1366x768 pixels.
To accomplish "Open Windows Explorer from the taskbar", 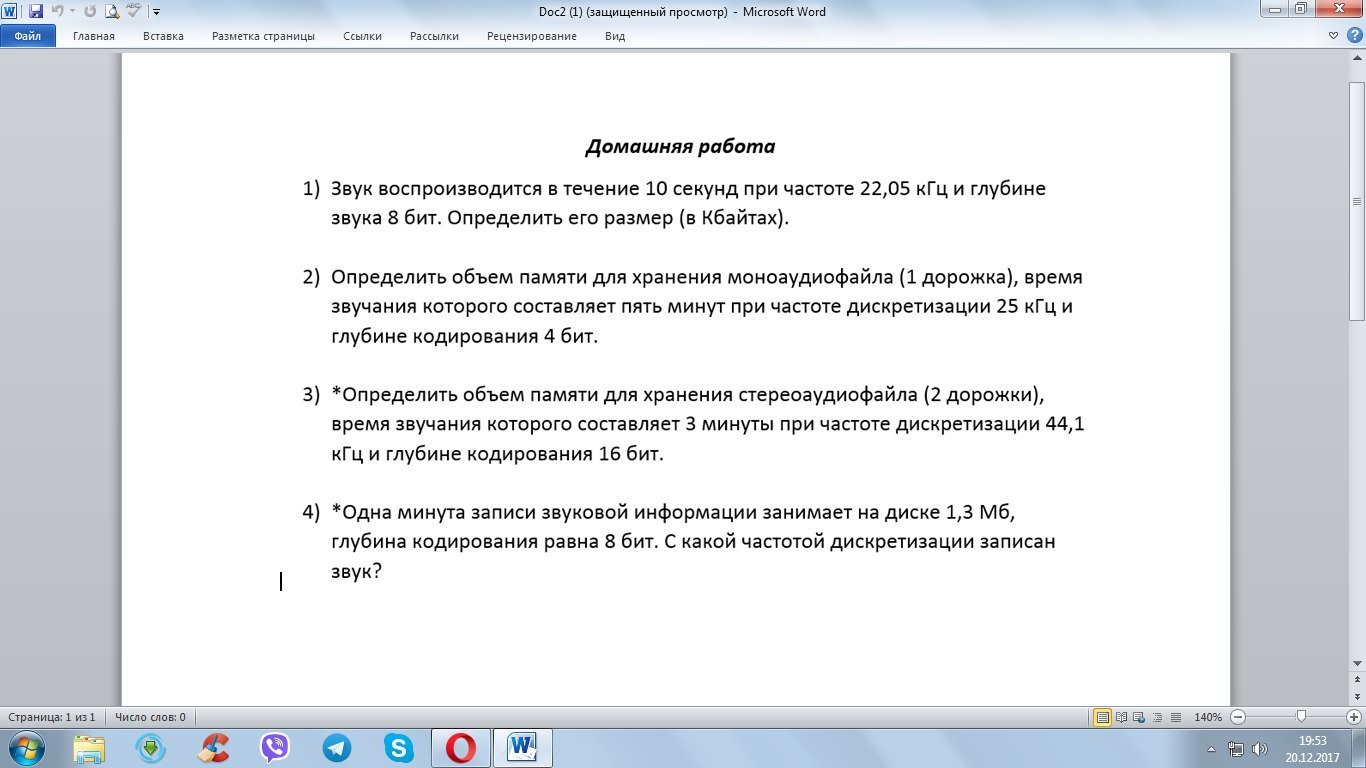I will pos(89,748).
